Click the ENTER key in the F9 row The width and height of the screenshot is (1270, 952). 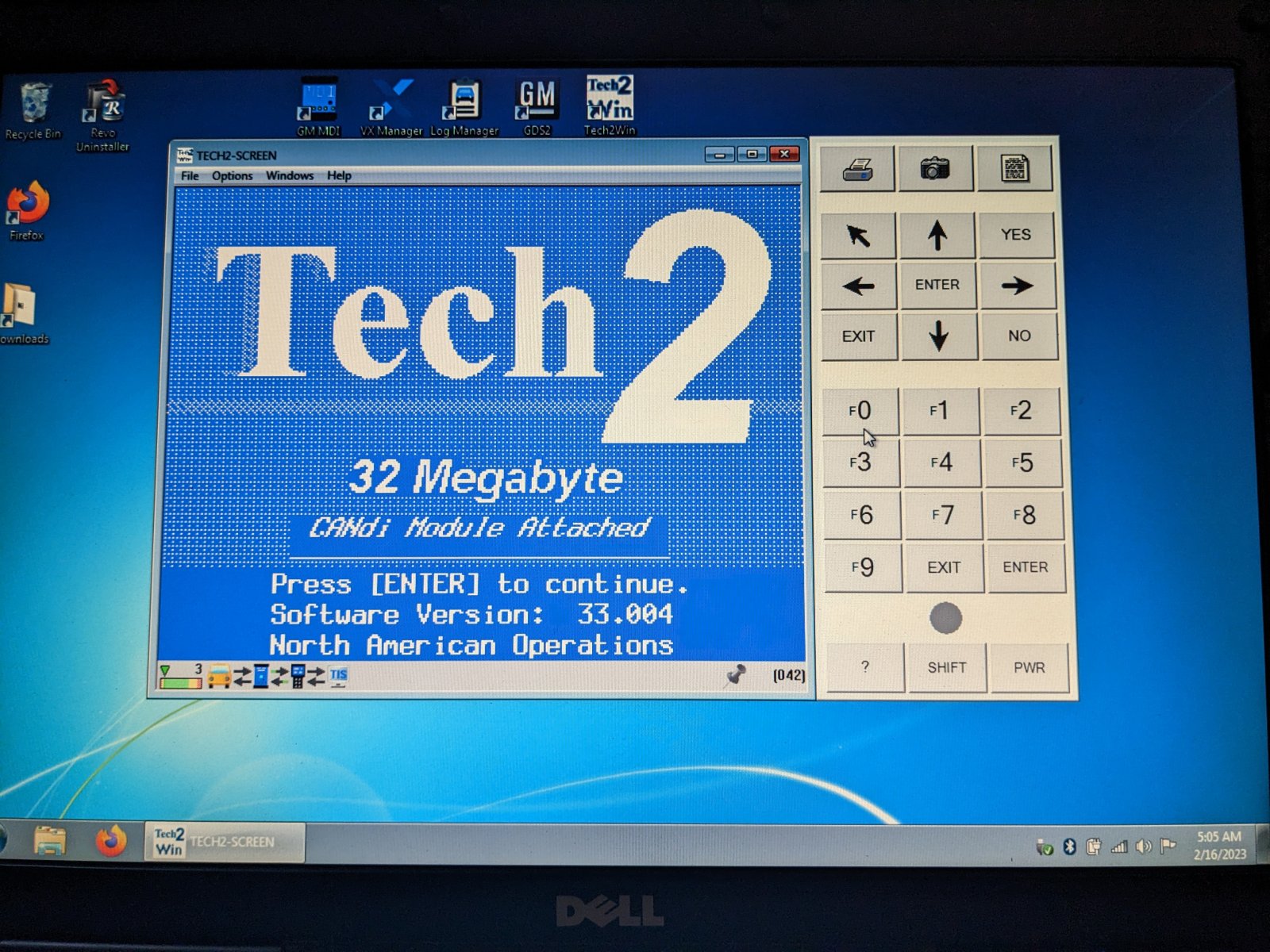[1026, 567]
